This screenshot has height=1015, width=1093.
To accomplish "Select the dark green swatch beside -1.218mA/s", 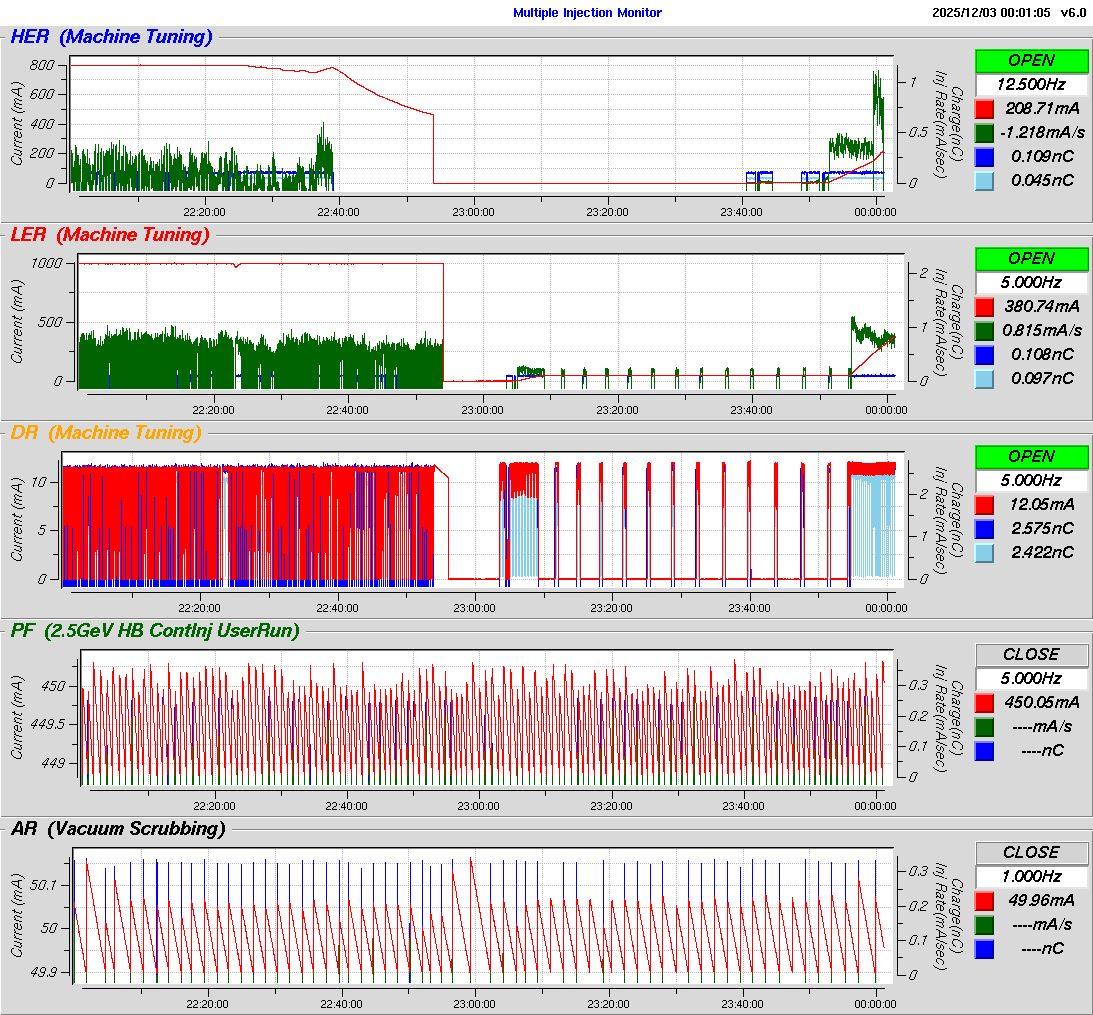I will coord(984,132).
